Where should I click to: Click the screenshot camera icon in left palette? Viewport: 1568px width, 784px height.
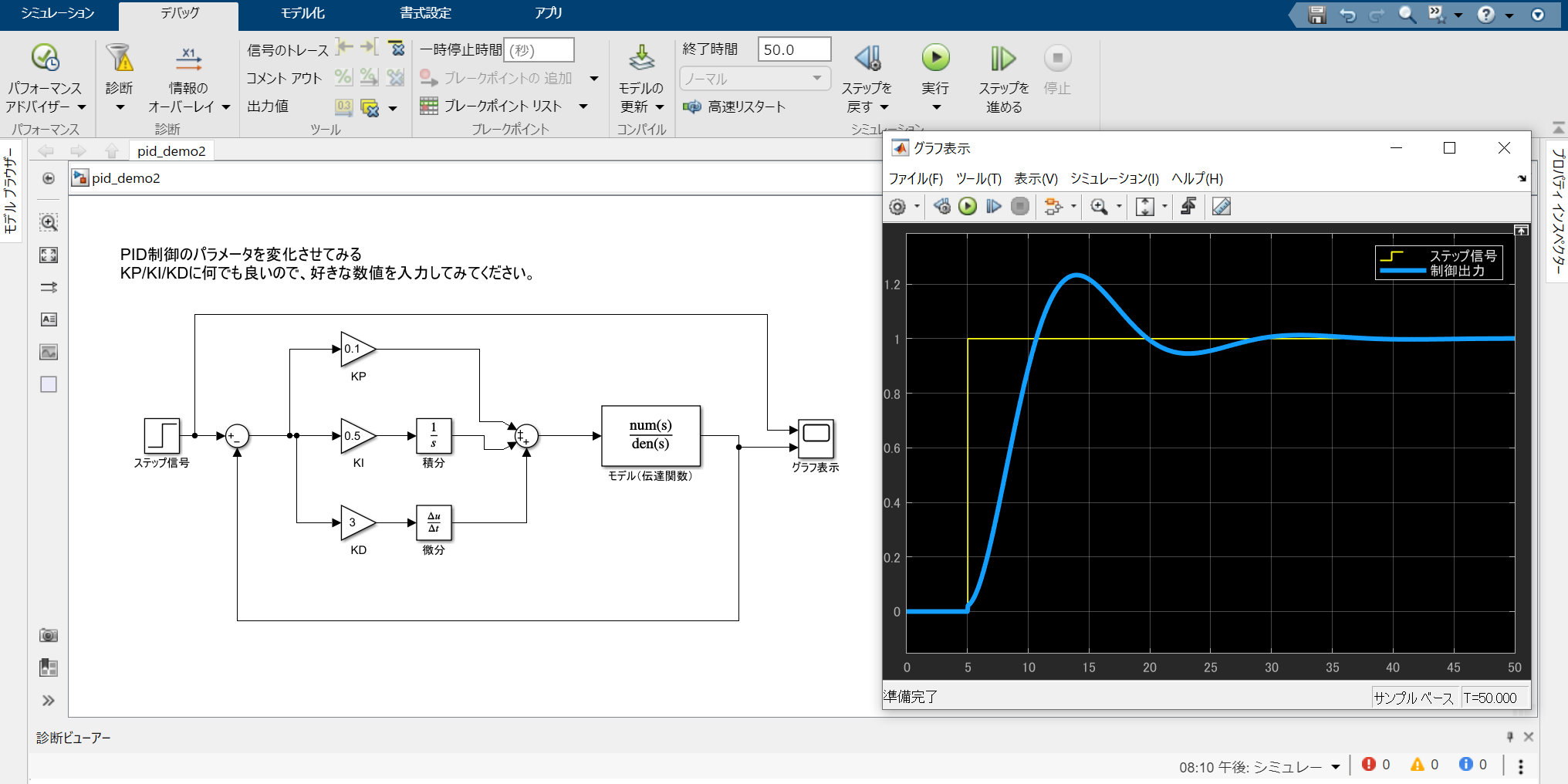pos(49,635)
